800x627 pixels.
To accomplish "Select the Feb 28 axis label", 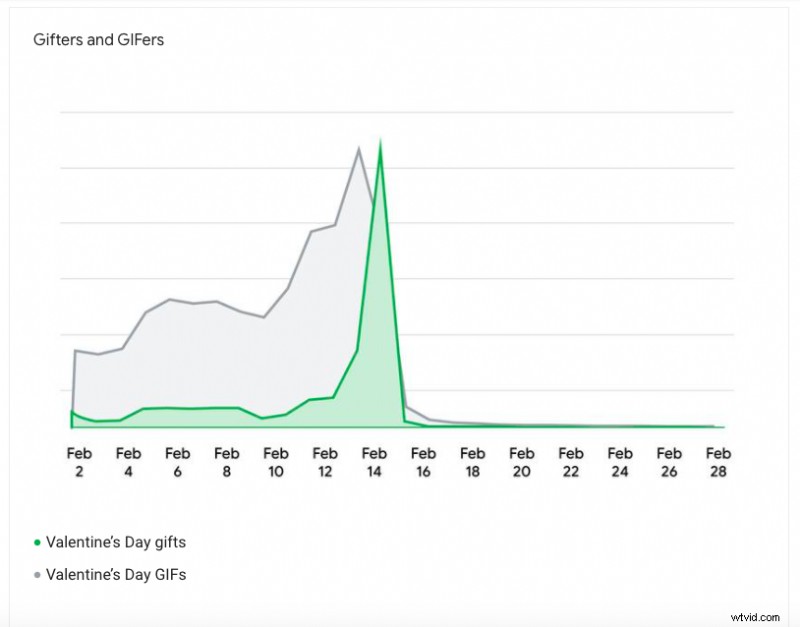I will (x=718, y=462).
